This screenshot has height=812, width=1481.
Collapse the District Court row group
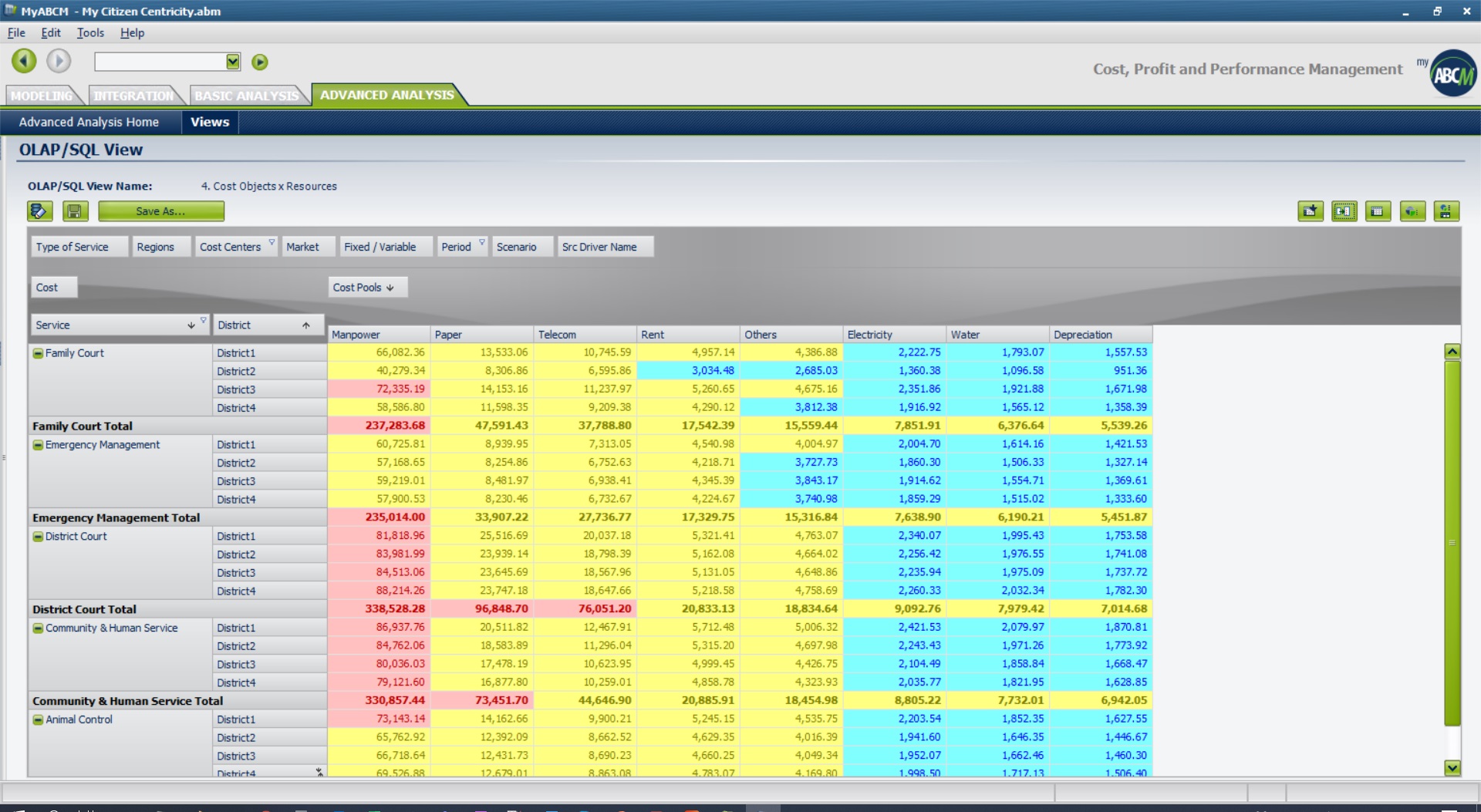[38, 537]
